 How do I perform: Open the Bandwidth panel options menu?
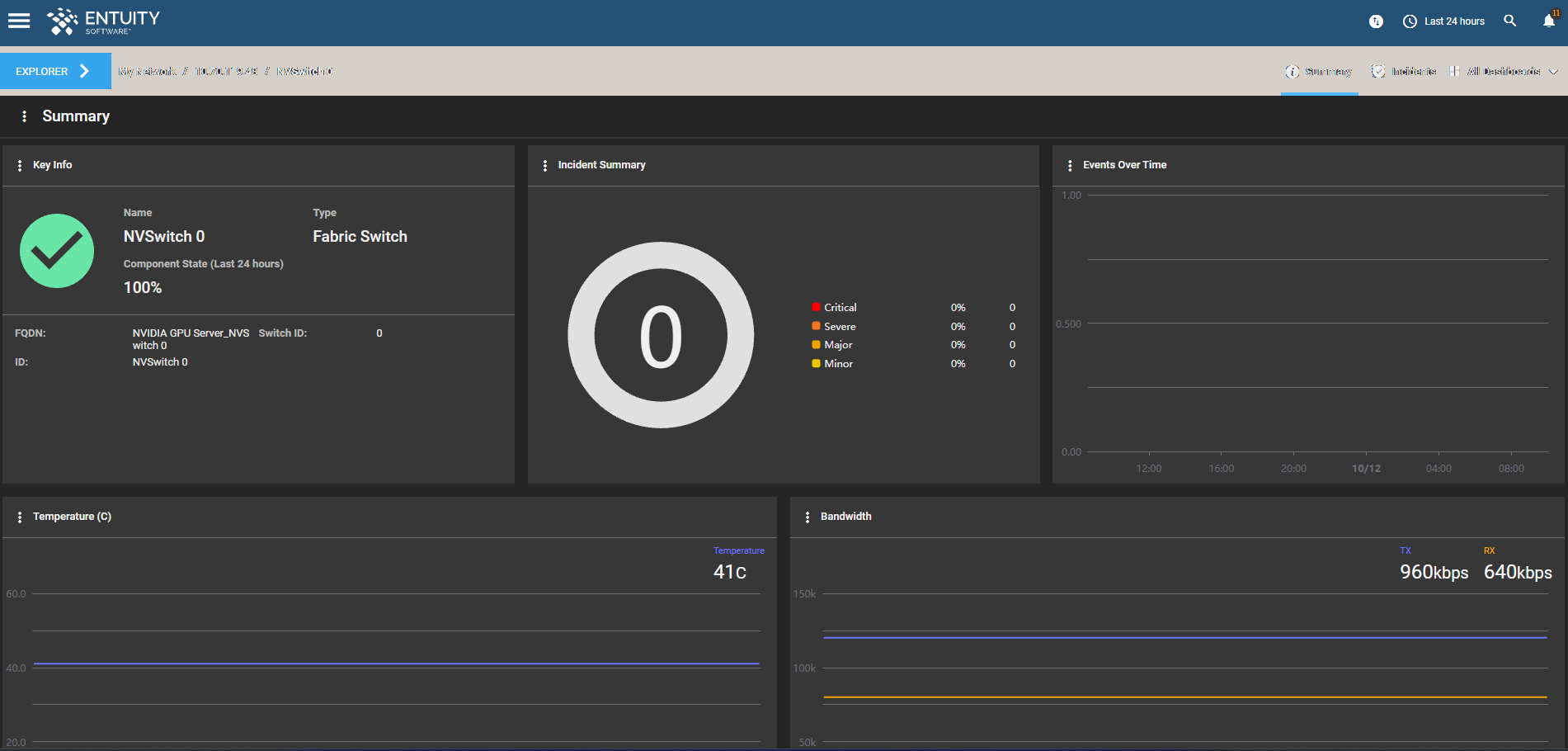(808, 517)
